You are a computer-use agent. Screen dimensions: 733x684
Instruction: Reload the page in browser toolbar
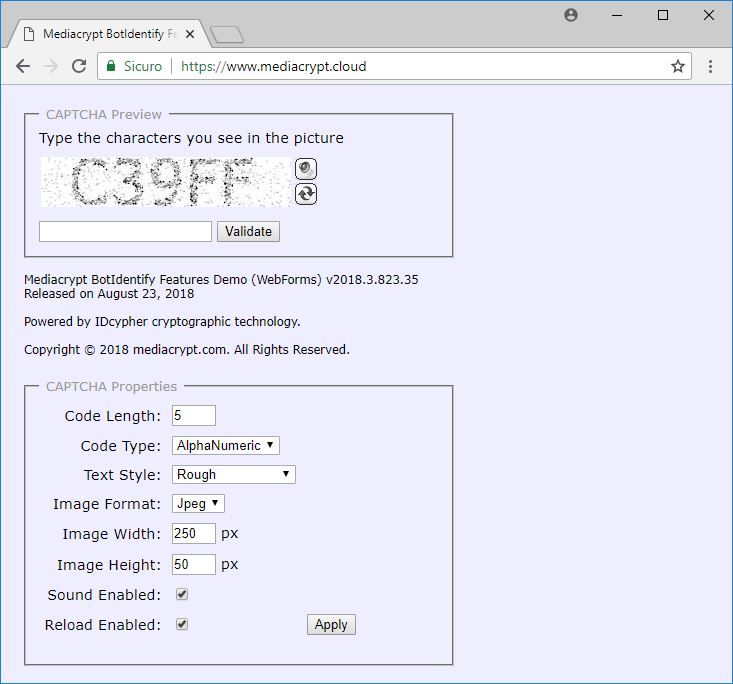tap(79, 66)
